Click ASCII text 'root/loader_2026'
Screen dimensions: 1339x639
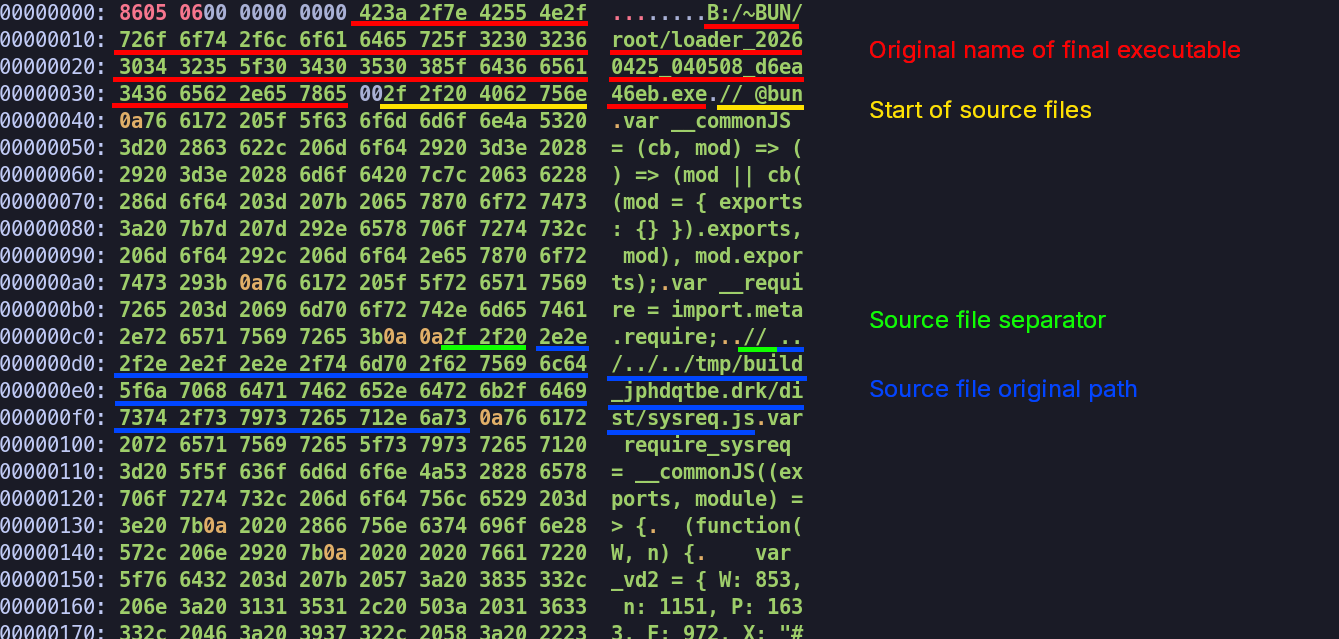(707, 40)
